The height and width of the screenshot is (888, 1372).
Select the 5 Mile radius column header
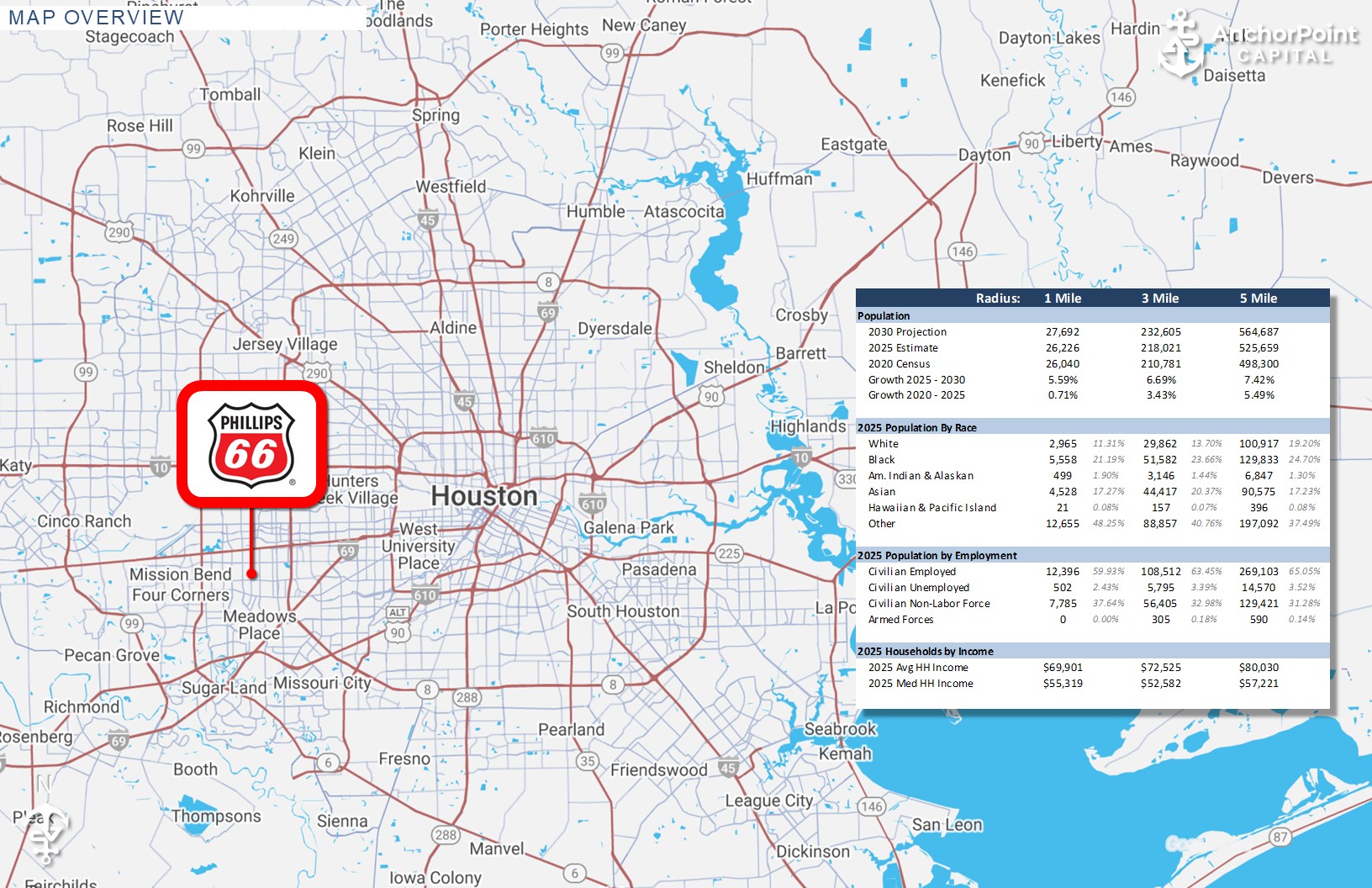(x=1259, y=299)
